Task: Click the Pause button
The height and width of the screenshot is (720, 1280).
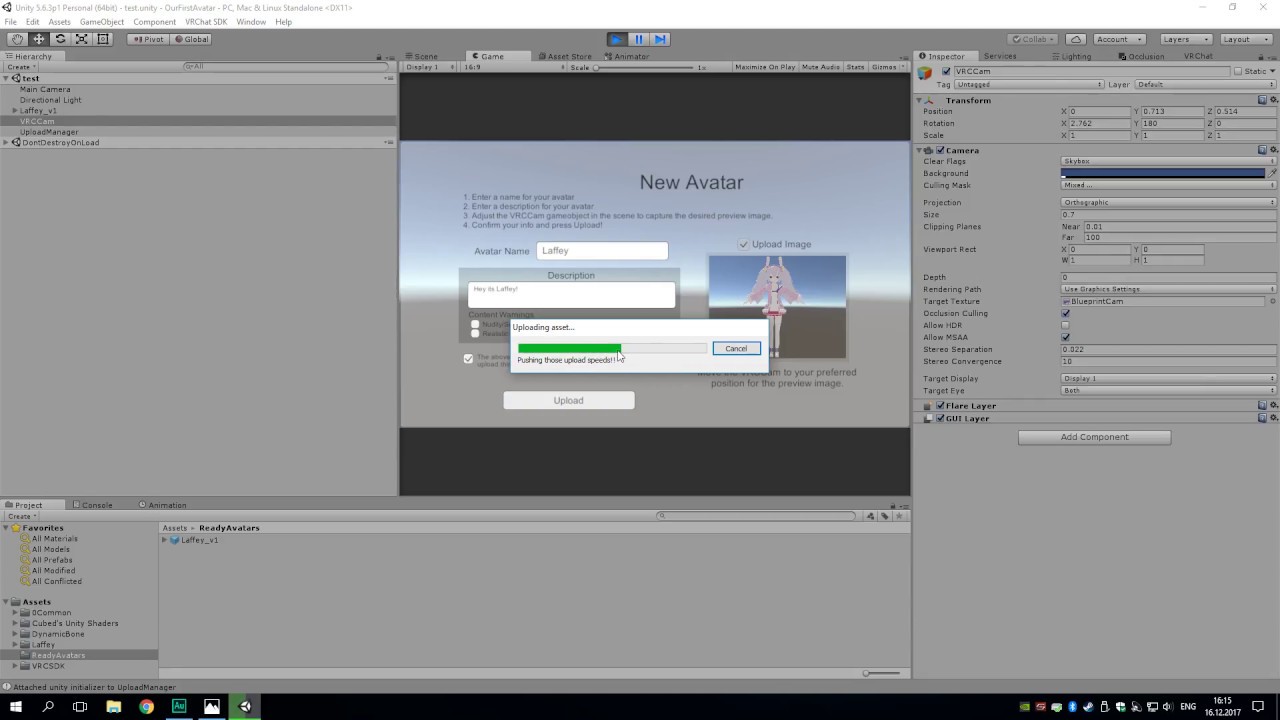Action: (639, 39)
